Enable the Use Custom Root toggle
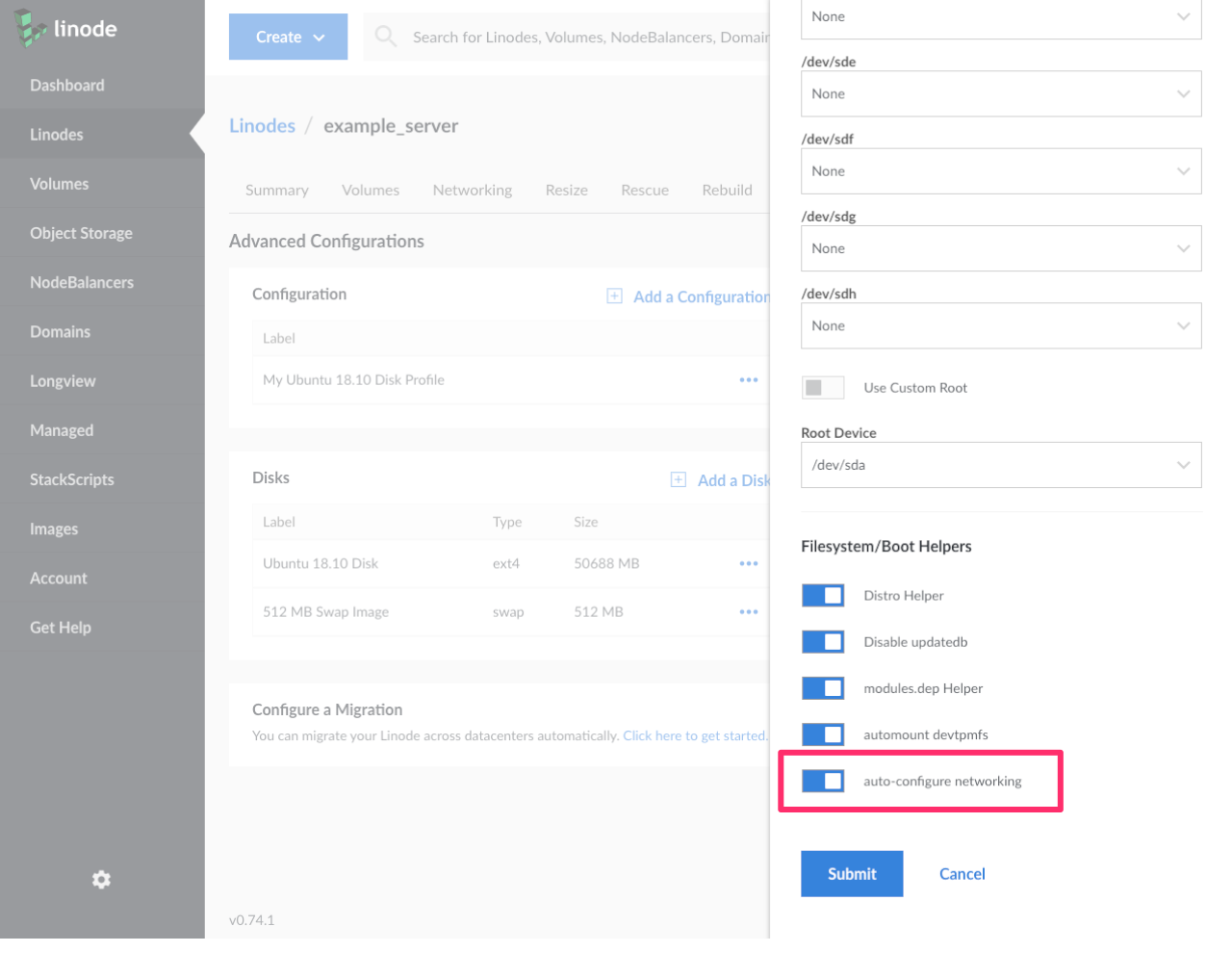1232x978 pixels. coord(823,388)
